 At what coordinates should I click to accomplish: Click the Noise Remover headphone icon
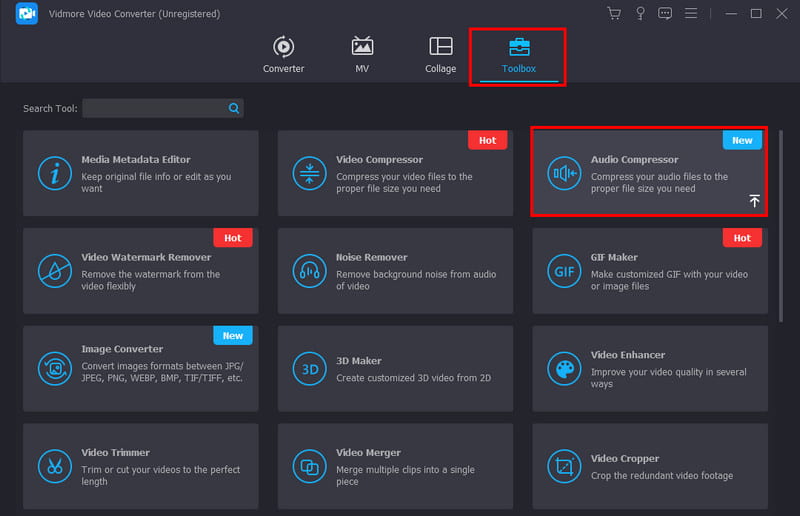pyautogui.click(x=310, y=270)
